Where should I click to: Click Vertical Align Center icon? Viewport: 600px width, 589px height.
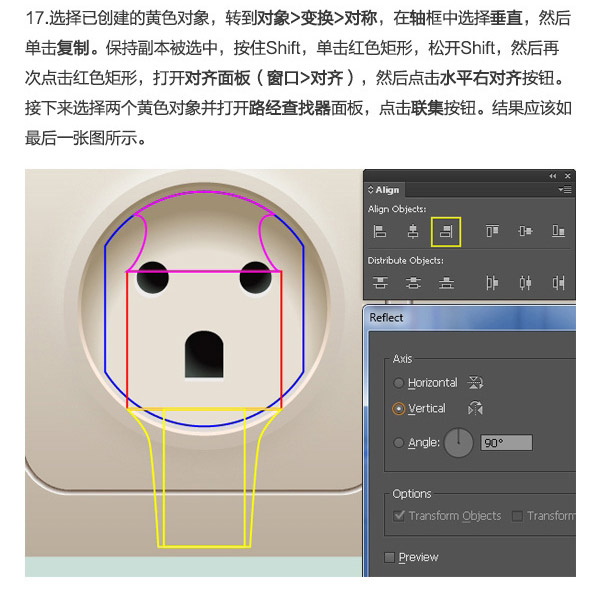(x=525, y=231)
